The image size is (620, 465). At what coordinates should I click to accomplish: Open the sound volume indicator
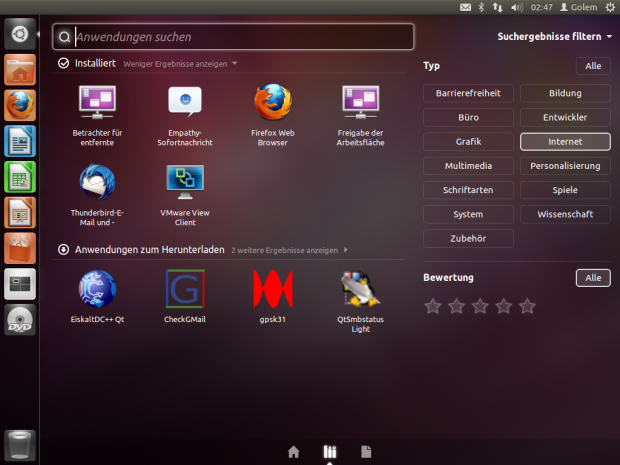[x=517, y=7]
